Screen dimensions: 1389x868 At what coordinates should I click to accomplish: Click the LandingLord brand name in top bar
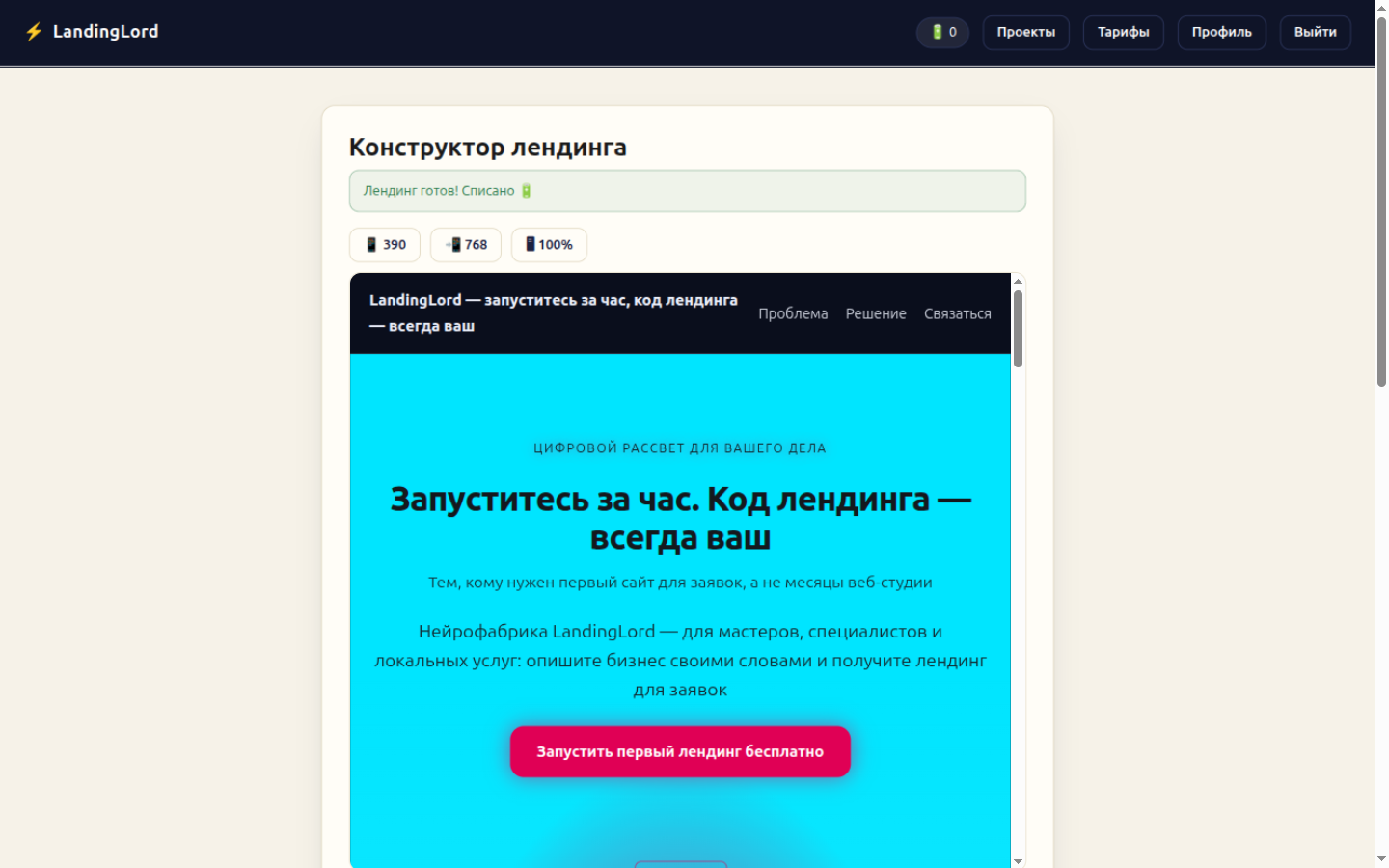(105, 32)
